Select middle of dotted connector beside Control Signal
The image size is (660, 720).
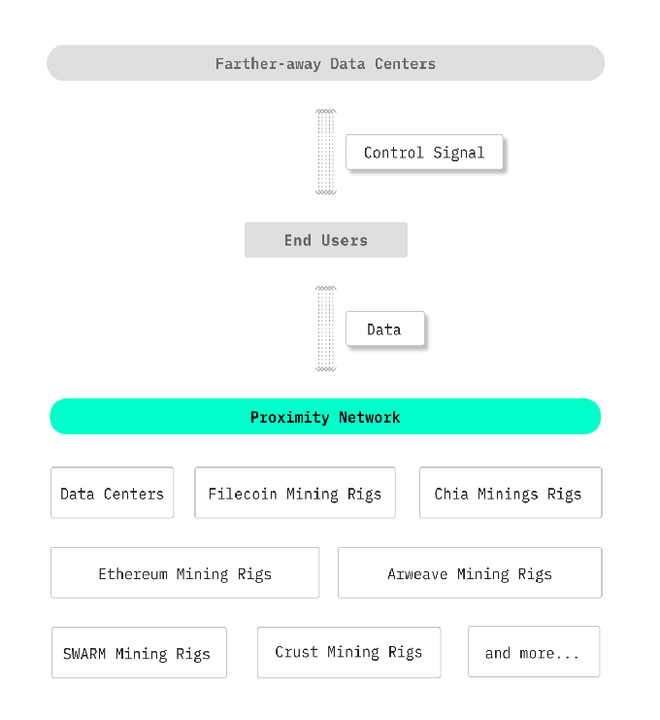(326, 152)
